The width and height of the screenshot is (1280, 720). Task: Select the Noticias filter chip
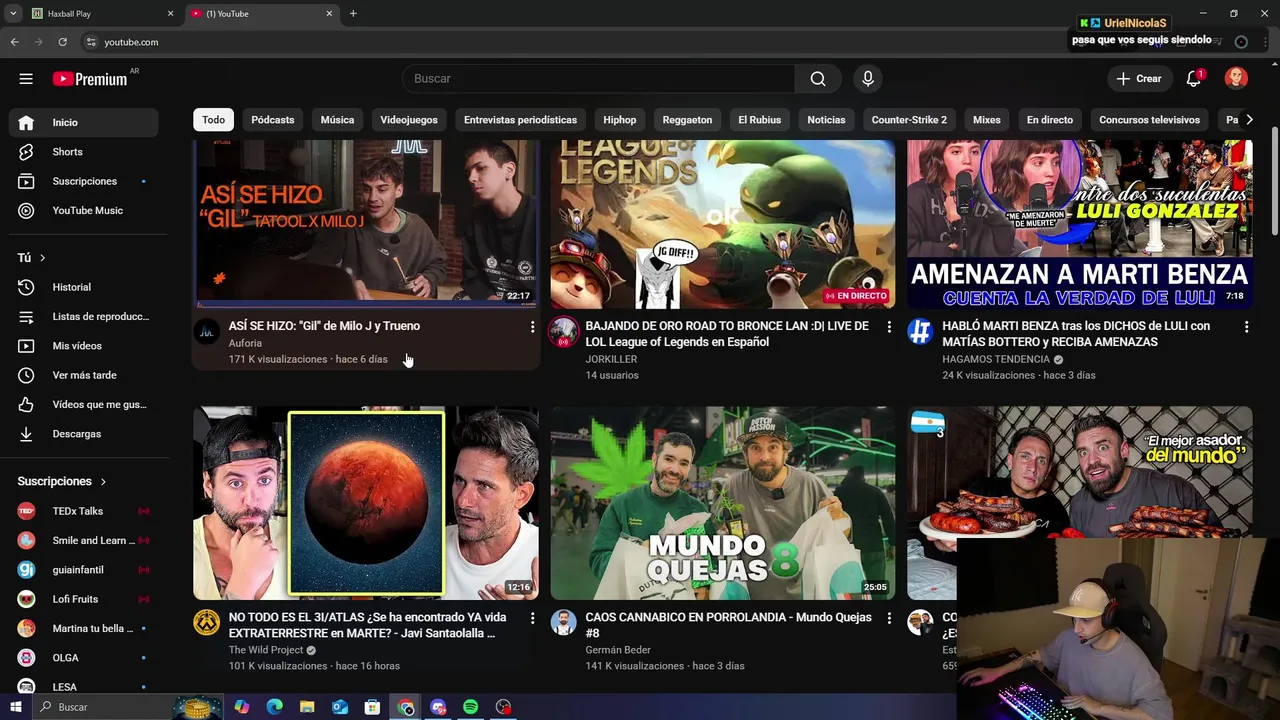point(826,120)
